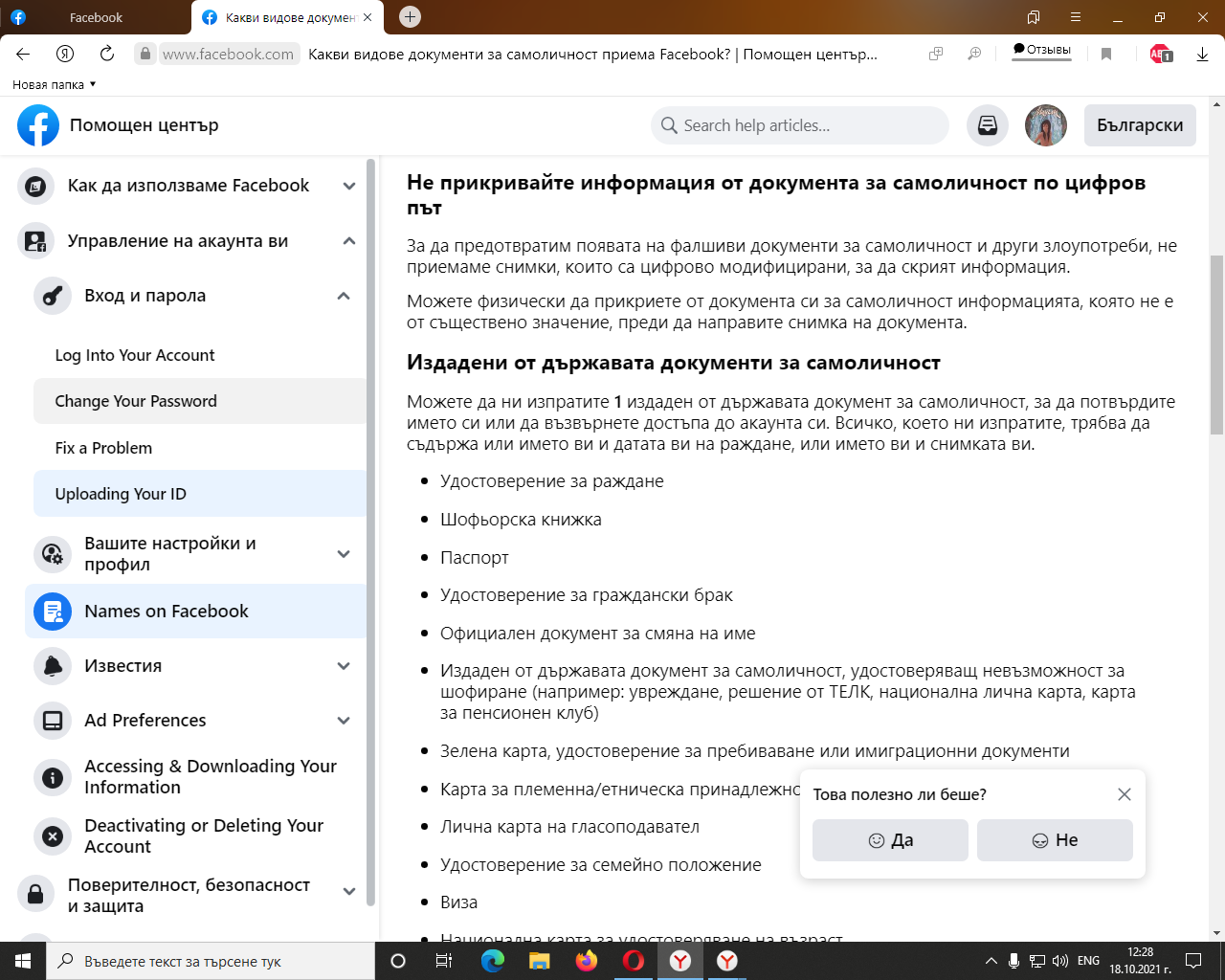Open the browser menu hamburger icon
This screenshot has width=1225, height=980.
[1076, 17]
